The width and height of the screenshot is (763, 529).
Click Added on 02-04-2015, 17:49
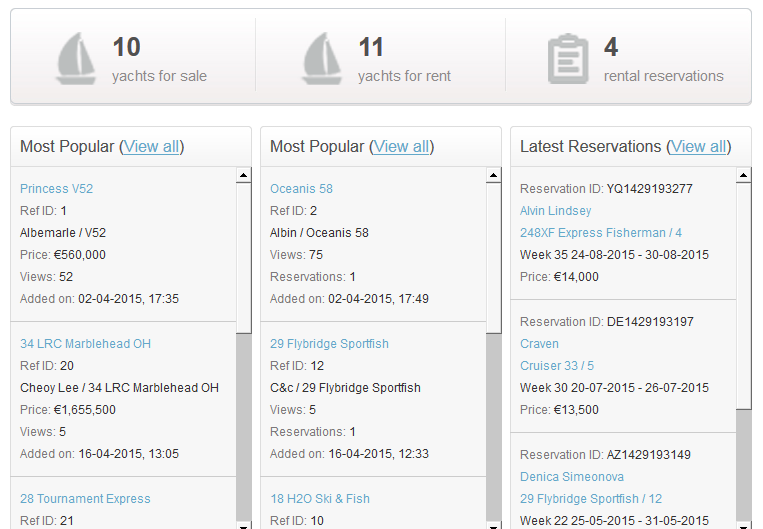349,299
